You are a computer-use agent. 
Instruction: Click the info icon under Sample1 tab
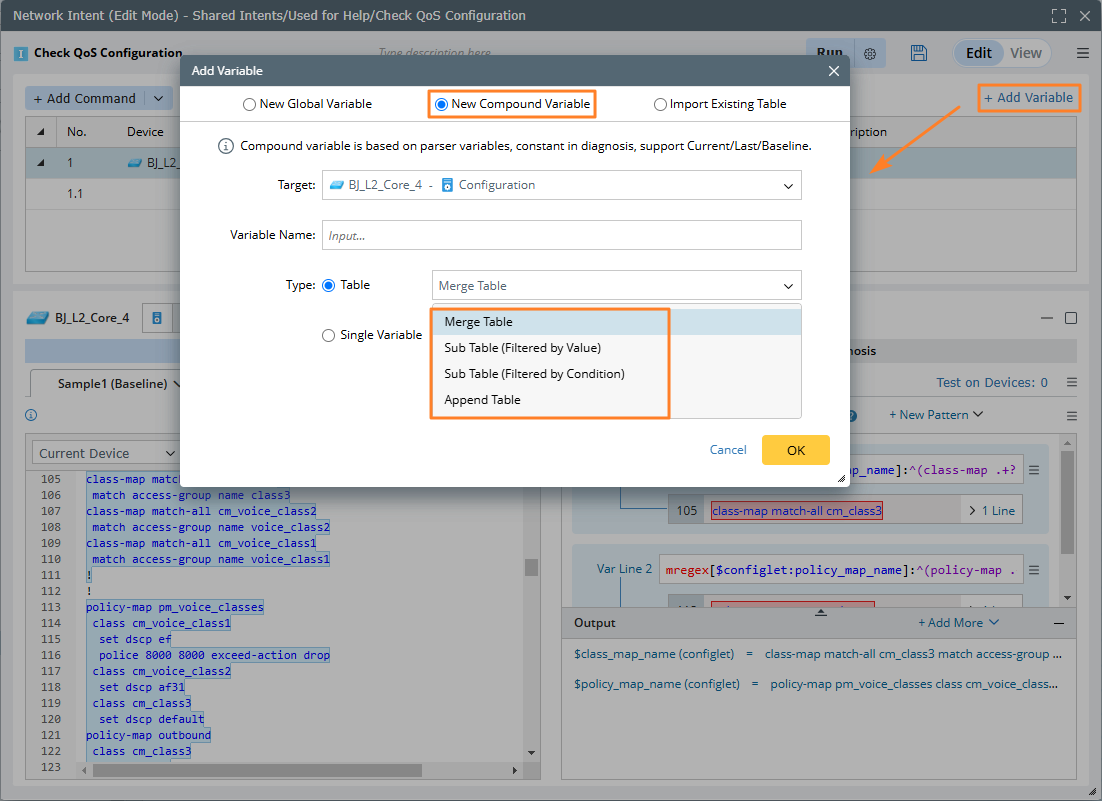click(x=31, y=415)
